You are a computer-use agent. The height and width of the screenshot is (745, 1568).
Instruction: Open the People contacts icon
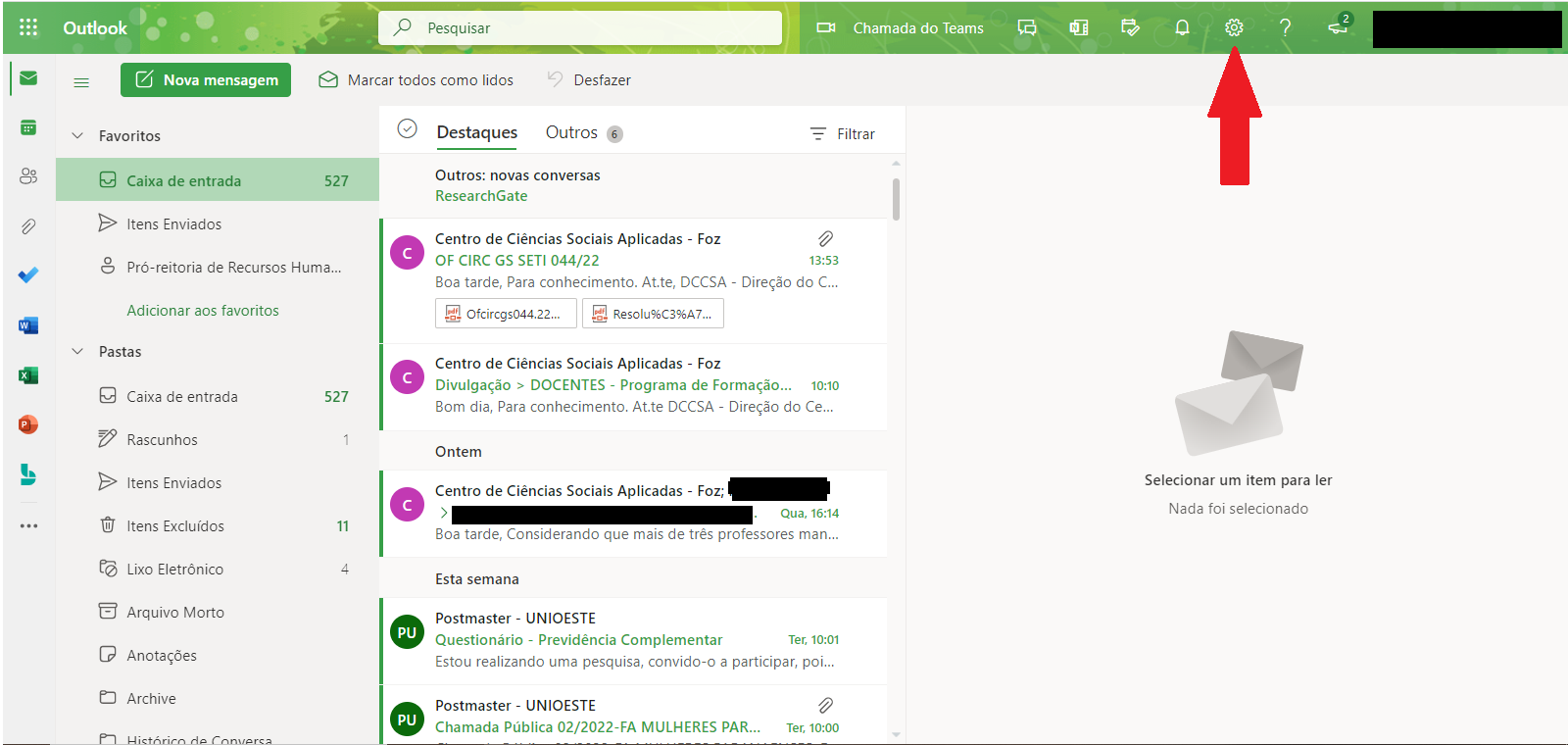[28, 176]
